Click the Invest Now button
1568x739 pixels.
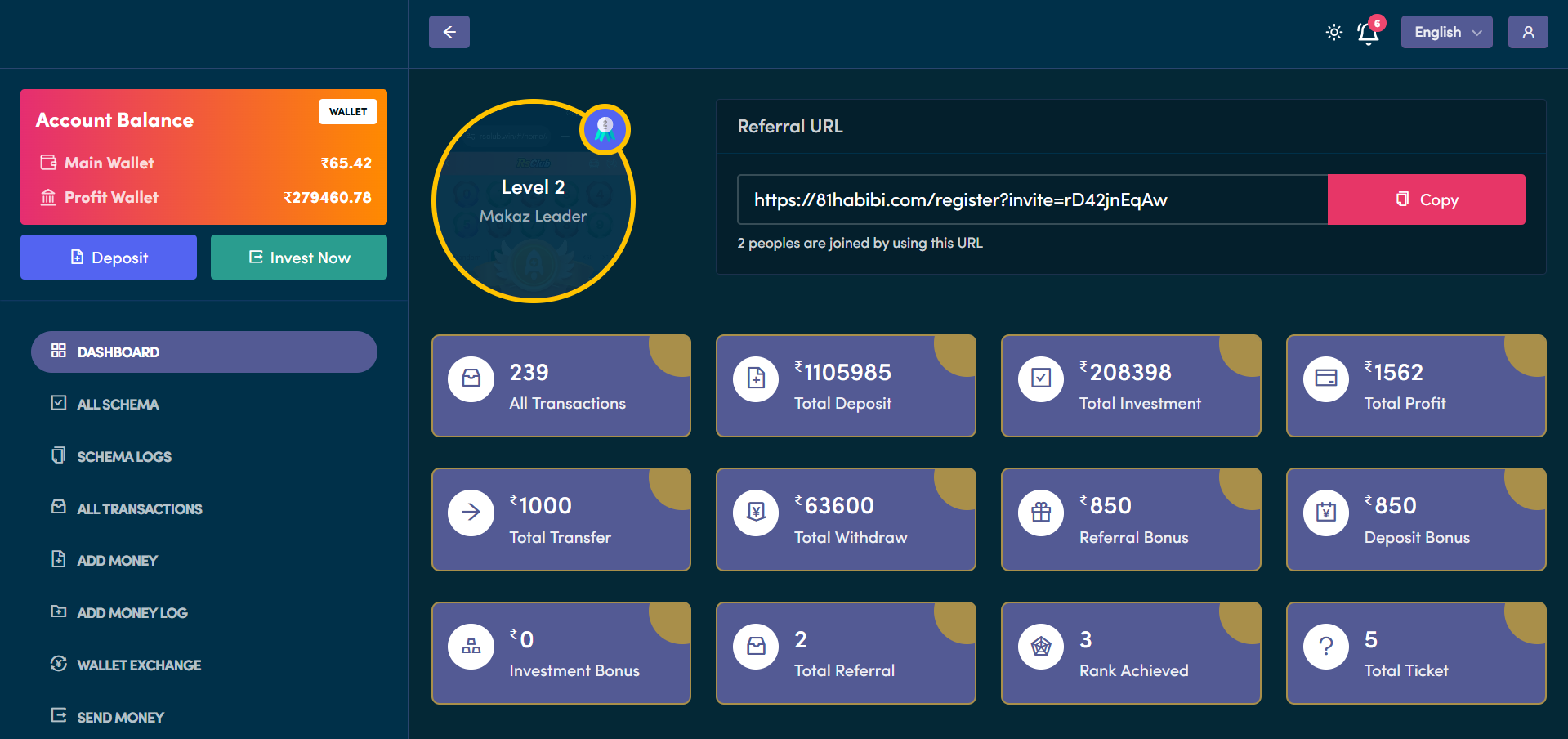point(298,258)
